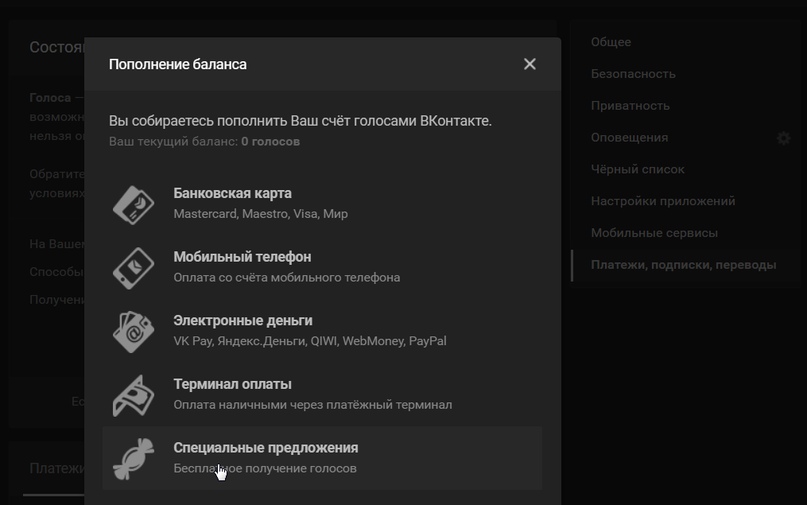Click the electronic money wallet icon
The height and width of the screenshot is (505, 807).
(x=133, y=332)
